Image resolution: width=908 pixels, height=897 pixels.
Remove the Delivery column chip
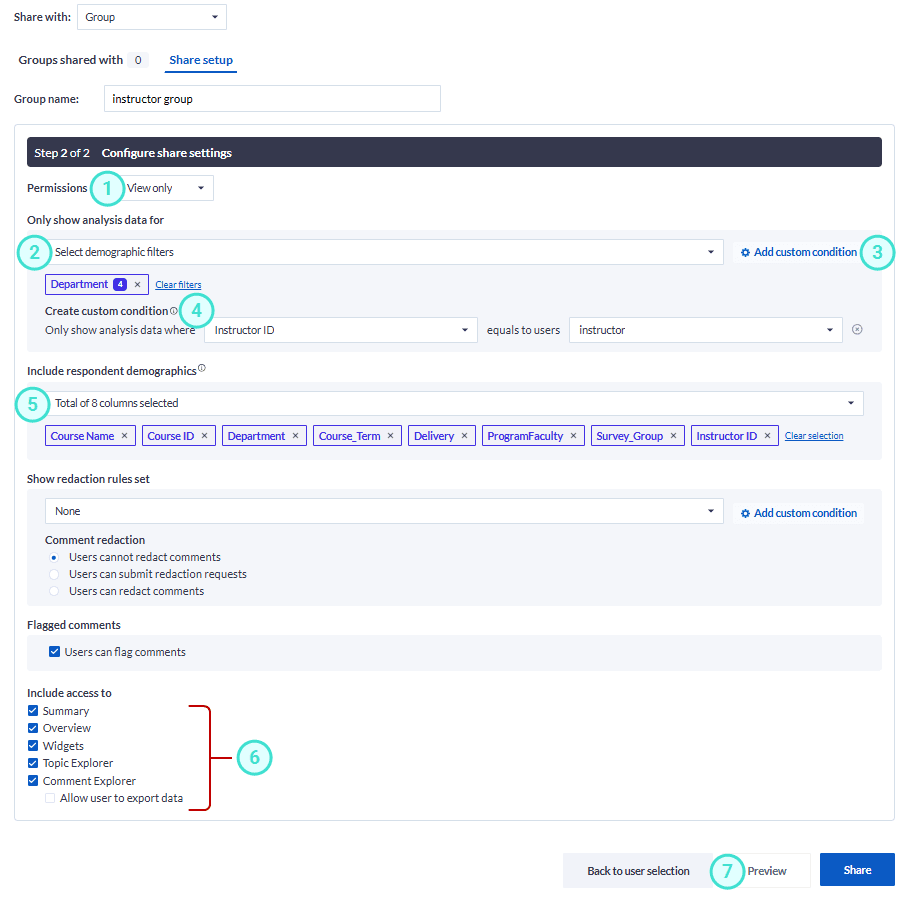pyautogui.click(x=464, y=435)
